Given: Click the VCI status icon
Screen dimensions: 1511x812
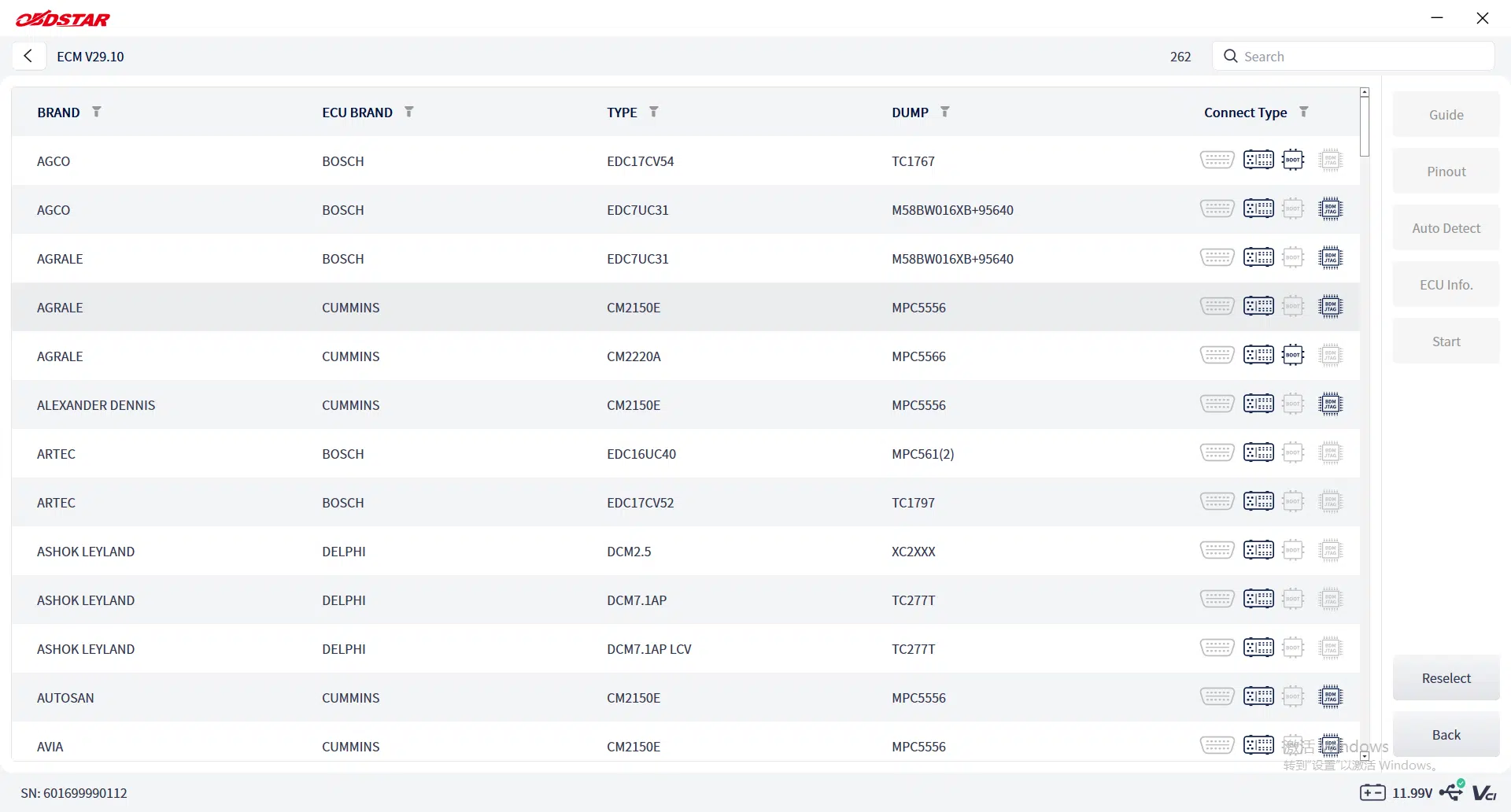Looking at the screenshot, I should tap(1484, 793).
